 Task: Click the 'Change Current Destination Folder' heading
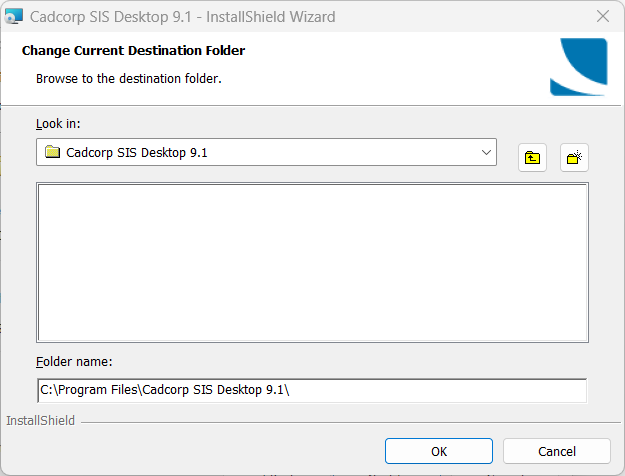(133, 51)
